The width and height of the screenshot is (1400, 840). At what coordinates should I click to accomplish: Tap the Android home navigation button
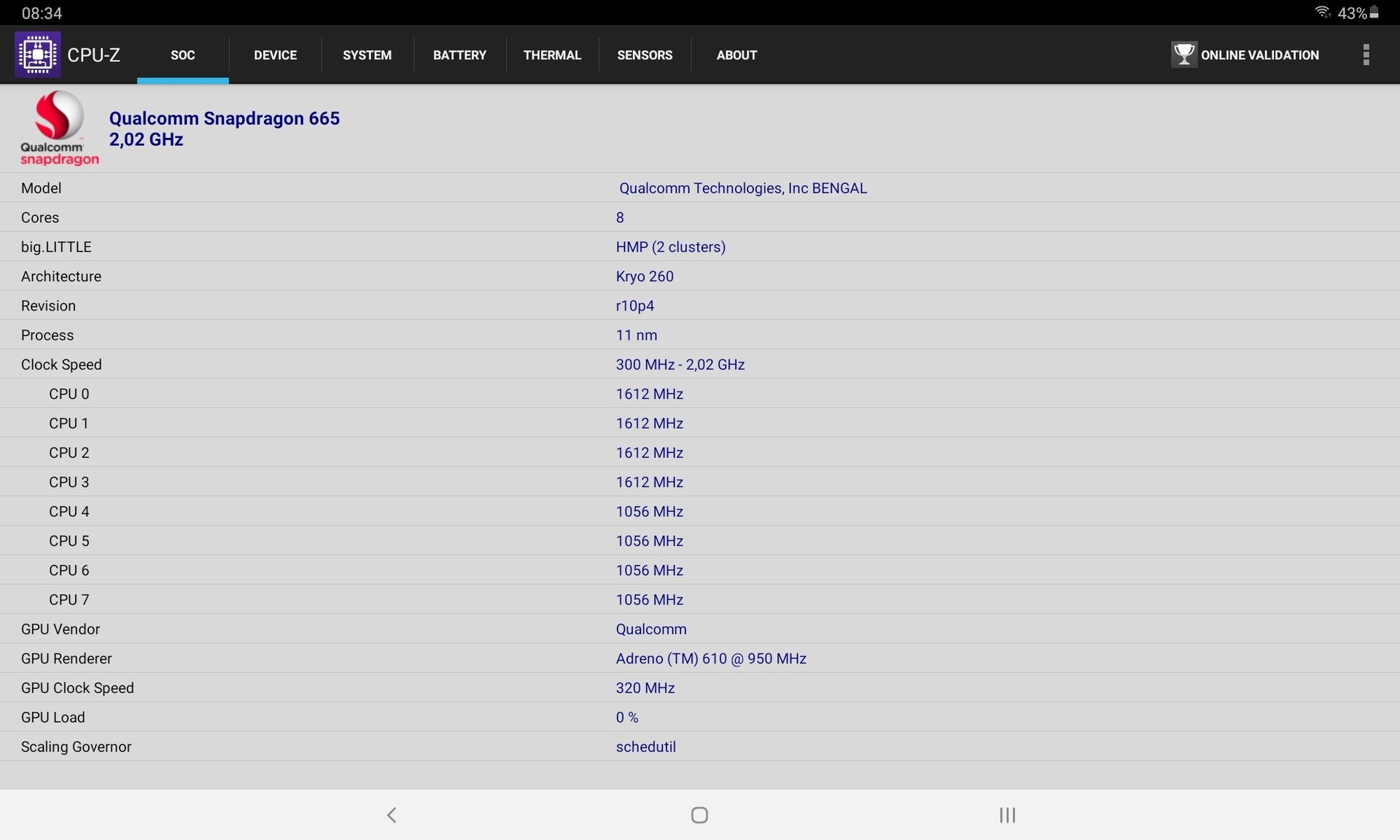(x=699, y=814)
